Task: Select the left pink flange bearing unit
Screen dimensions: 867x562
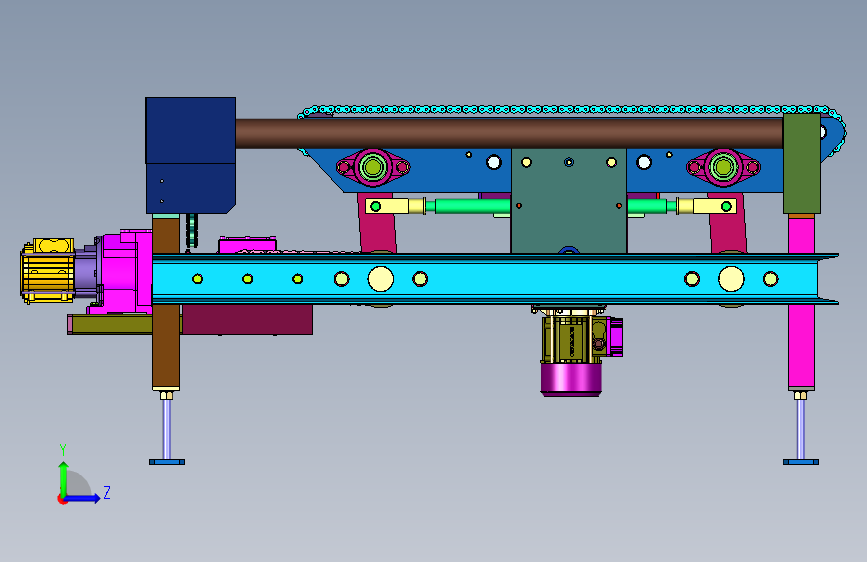Action: tap(373, 166)
